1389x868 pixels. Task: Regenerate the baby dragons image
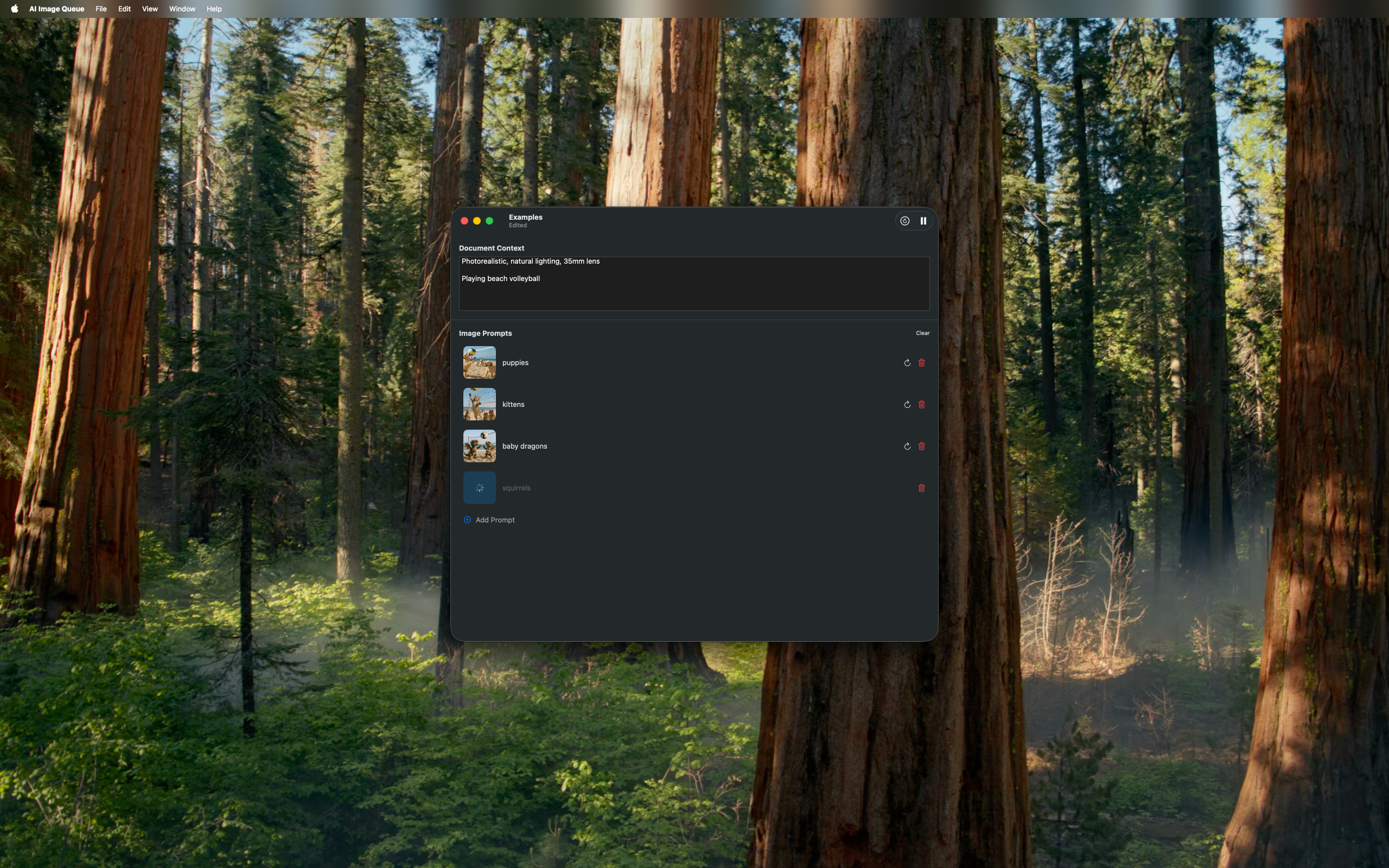[x=907, y=446]
